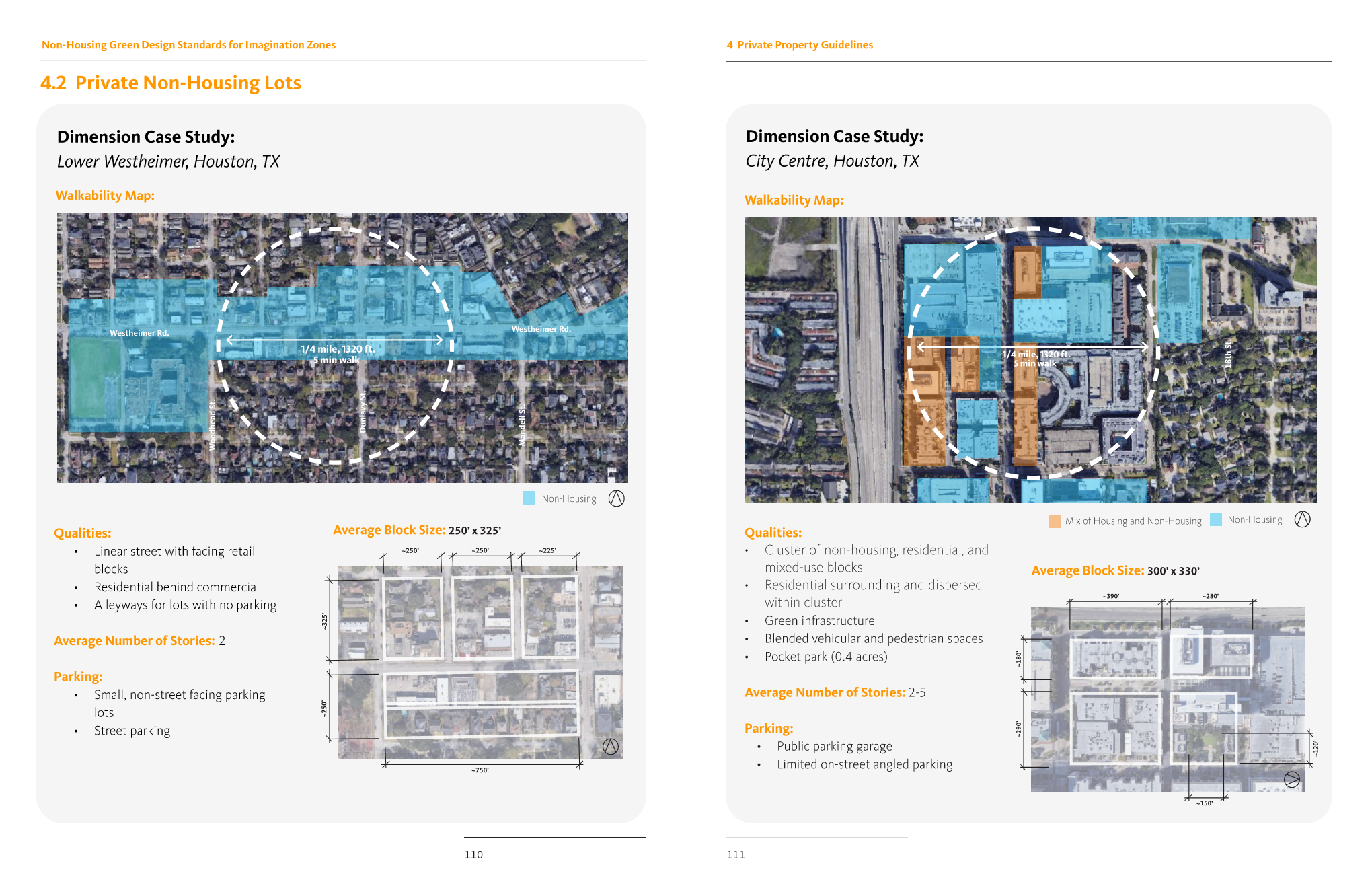Click page number 110

pos(473,854)
